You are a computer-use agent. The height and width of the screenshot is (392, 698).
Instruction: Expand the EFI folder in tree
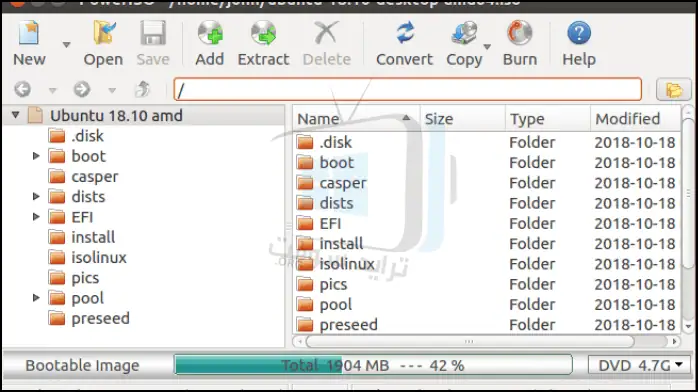36,217
